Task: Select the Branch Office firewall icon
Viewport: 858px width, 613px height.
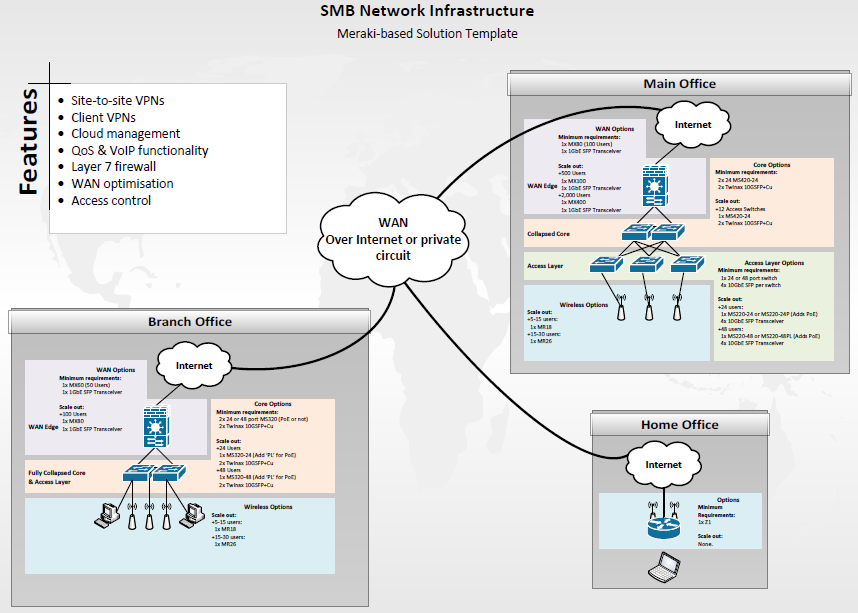Action: [156, 427]
